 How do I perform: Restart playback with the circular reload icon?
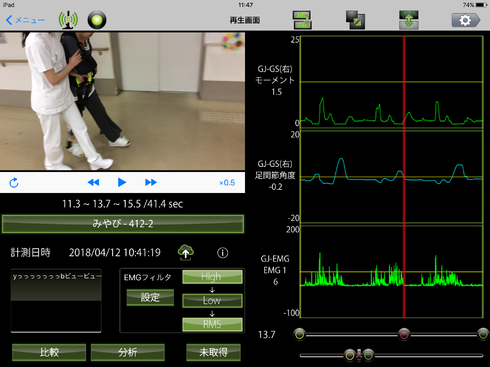pyautogui.click(x=14, y=182)
